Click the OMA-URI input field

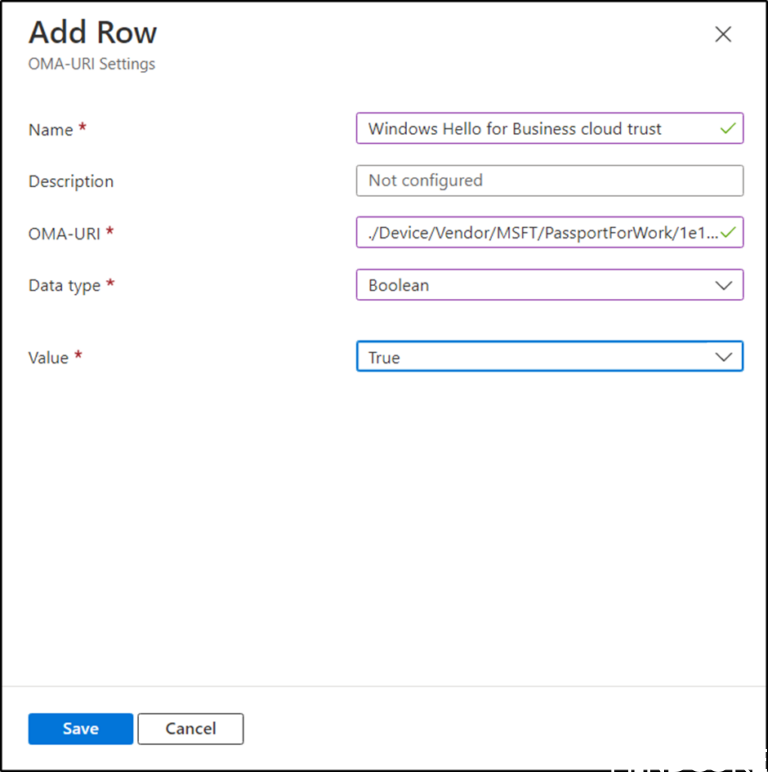(549, 232)
